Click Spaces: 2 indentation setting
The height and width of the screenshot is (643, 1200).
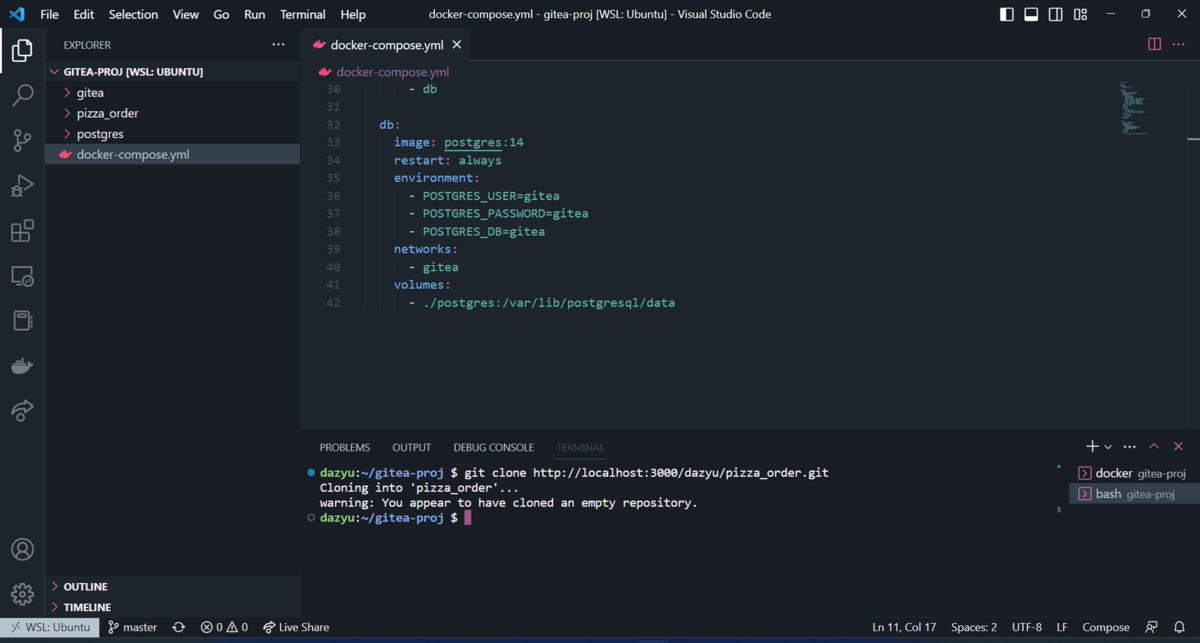point(974,627)
